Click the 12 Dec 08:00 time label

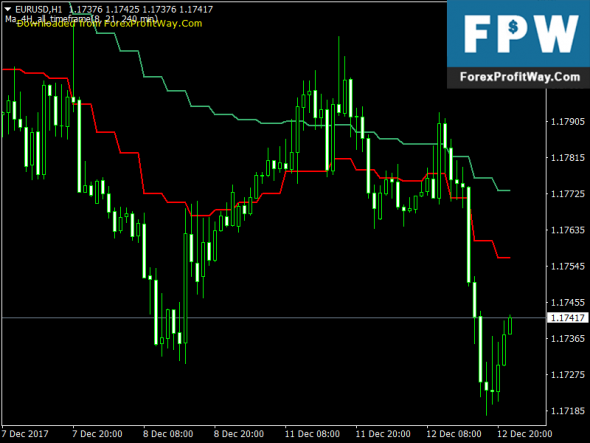(x=454, y=434)
